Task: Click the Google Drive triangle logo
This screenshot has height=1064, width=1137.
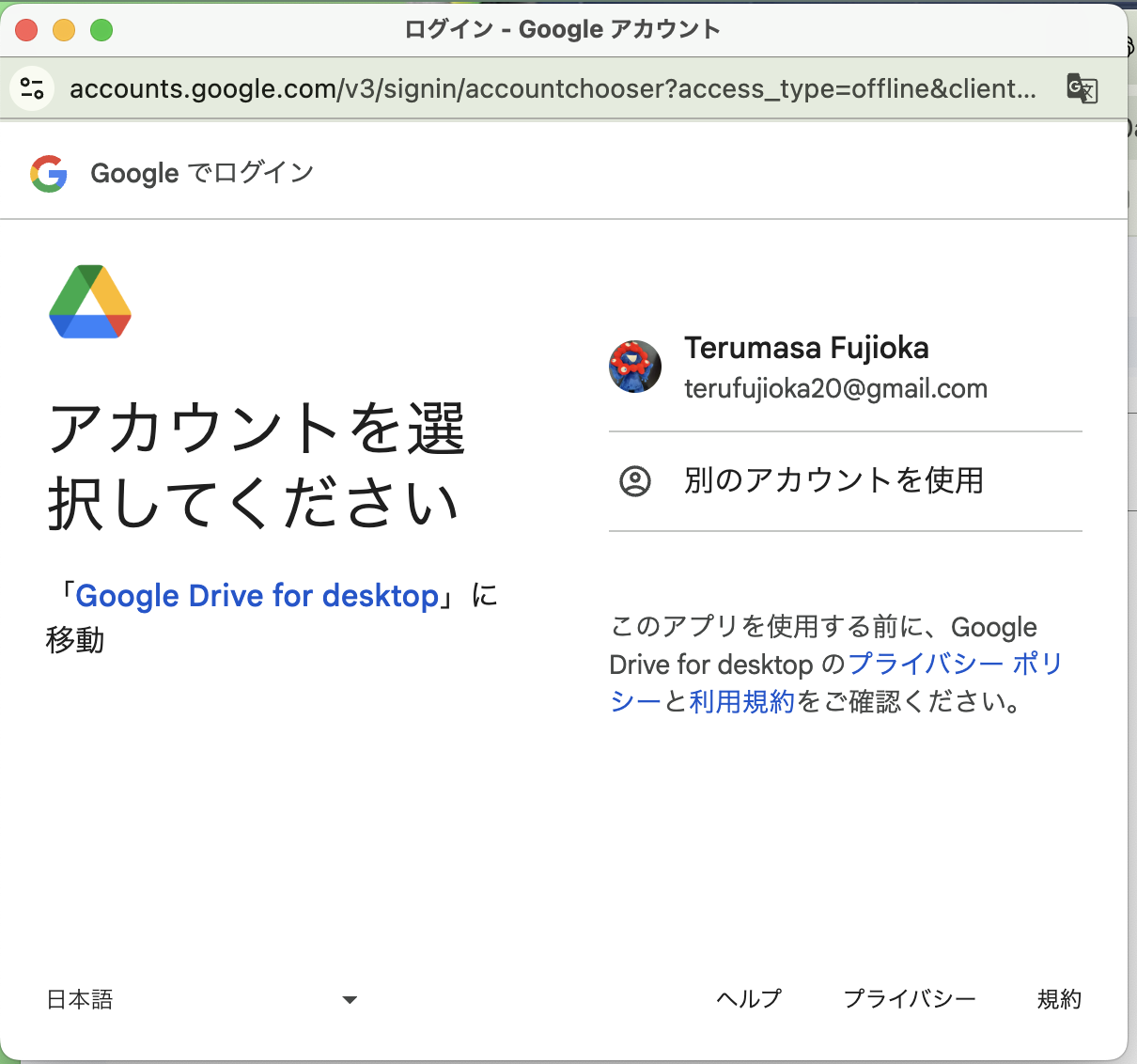Action: point(89,301)
